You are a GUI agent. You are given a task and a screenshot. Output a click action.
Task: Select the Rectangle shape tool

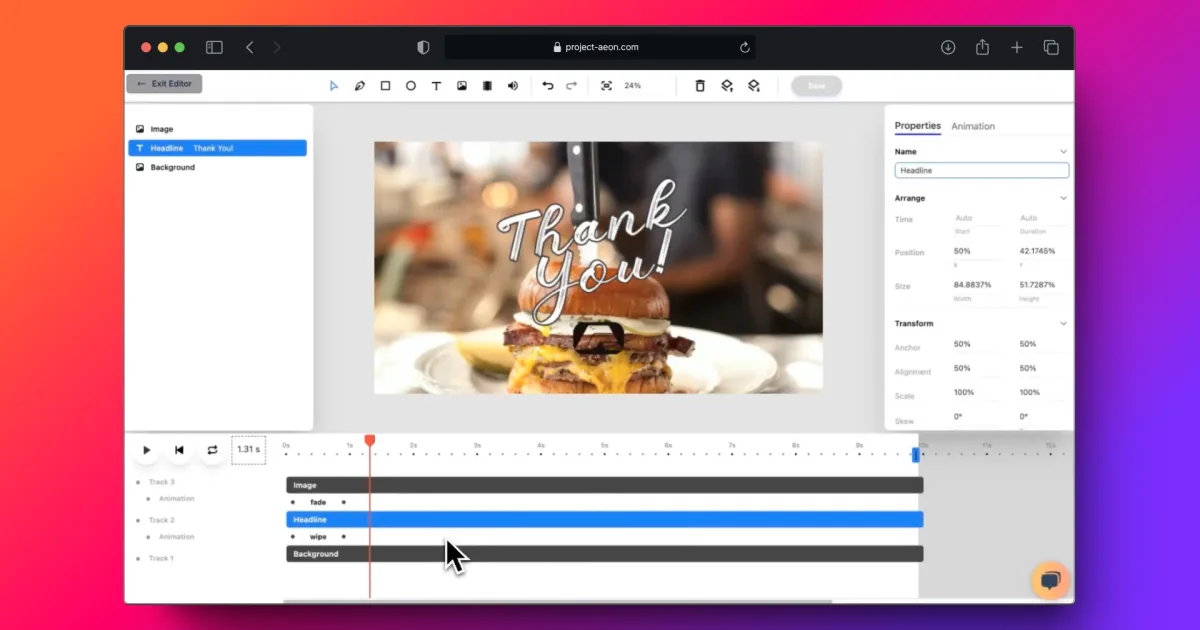pos(385,86)
